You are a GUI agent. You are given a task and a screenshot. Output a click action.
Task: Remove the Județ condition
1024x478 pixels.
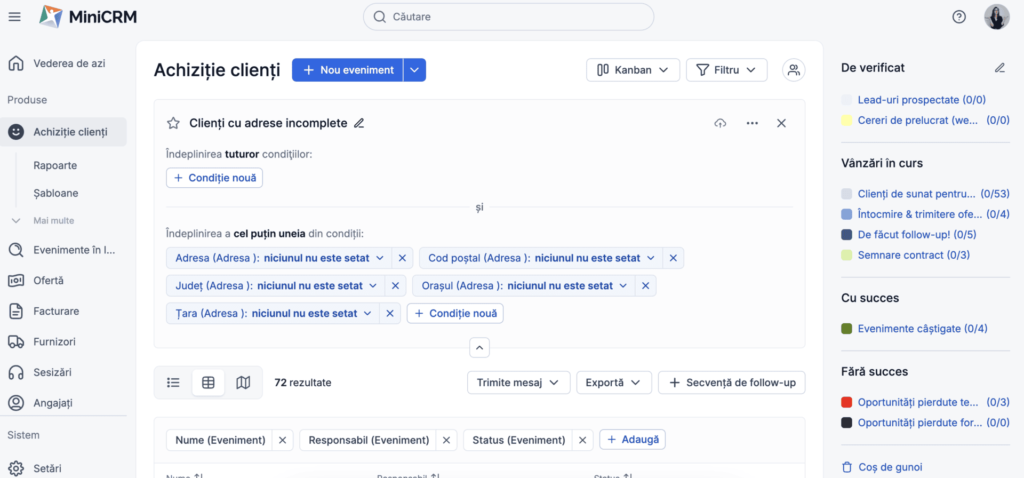pyautogui.click(x=395, y=285)
